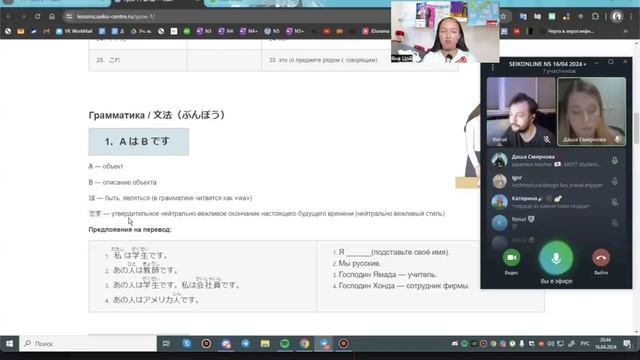Open the mail envelope bookmark icon
The height and width of the screenshot is (360, 640).
[20, 31]
